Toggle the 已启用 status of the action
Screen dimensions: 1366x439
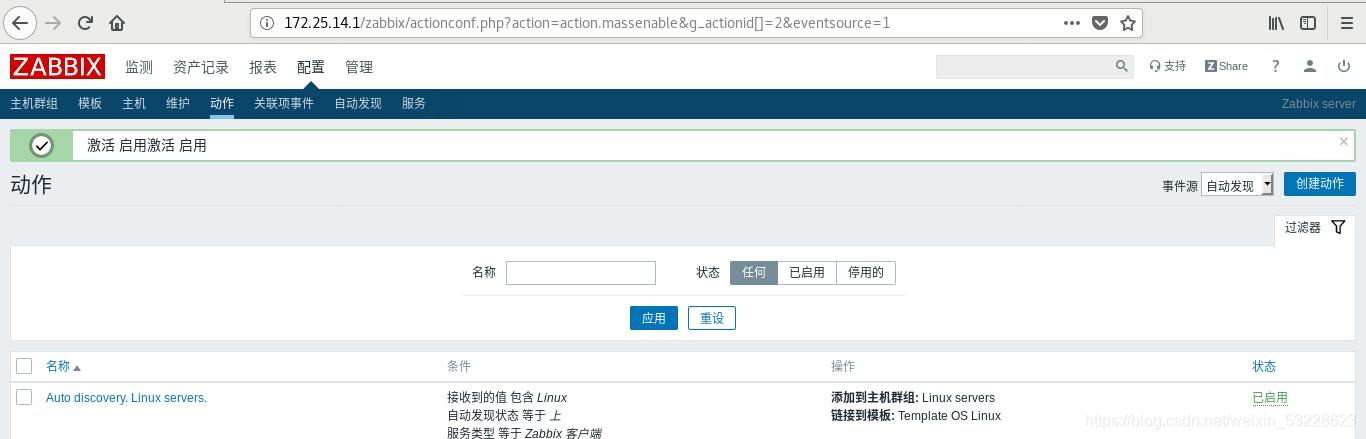(x=1270, y=398)
